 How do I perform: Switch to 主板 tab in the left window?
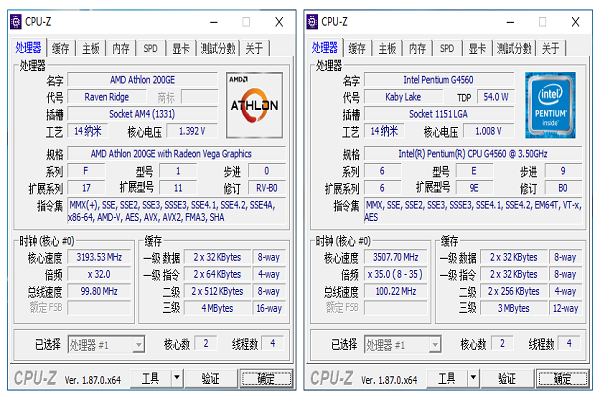click(x=91, y=48)
